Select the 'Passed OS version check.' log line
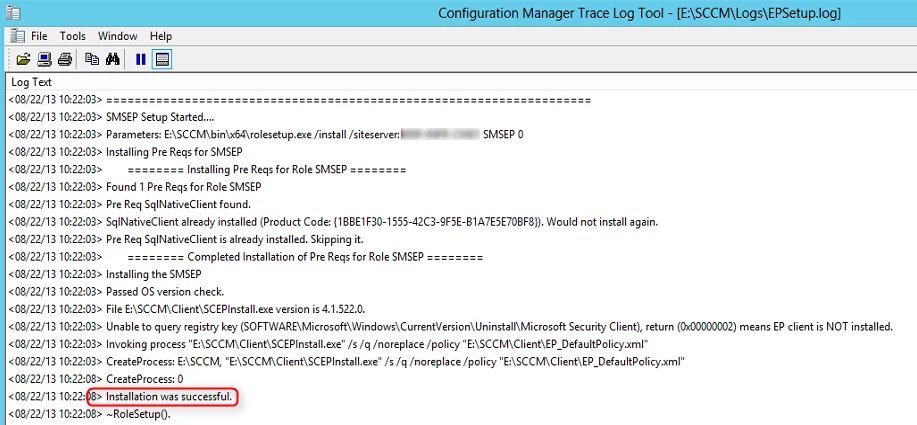Viewport: 917px width, 425px height. point(458,292)
